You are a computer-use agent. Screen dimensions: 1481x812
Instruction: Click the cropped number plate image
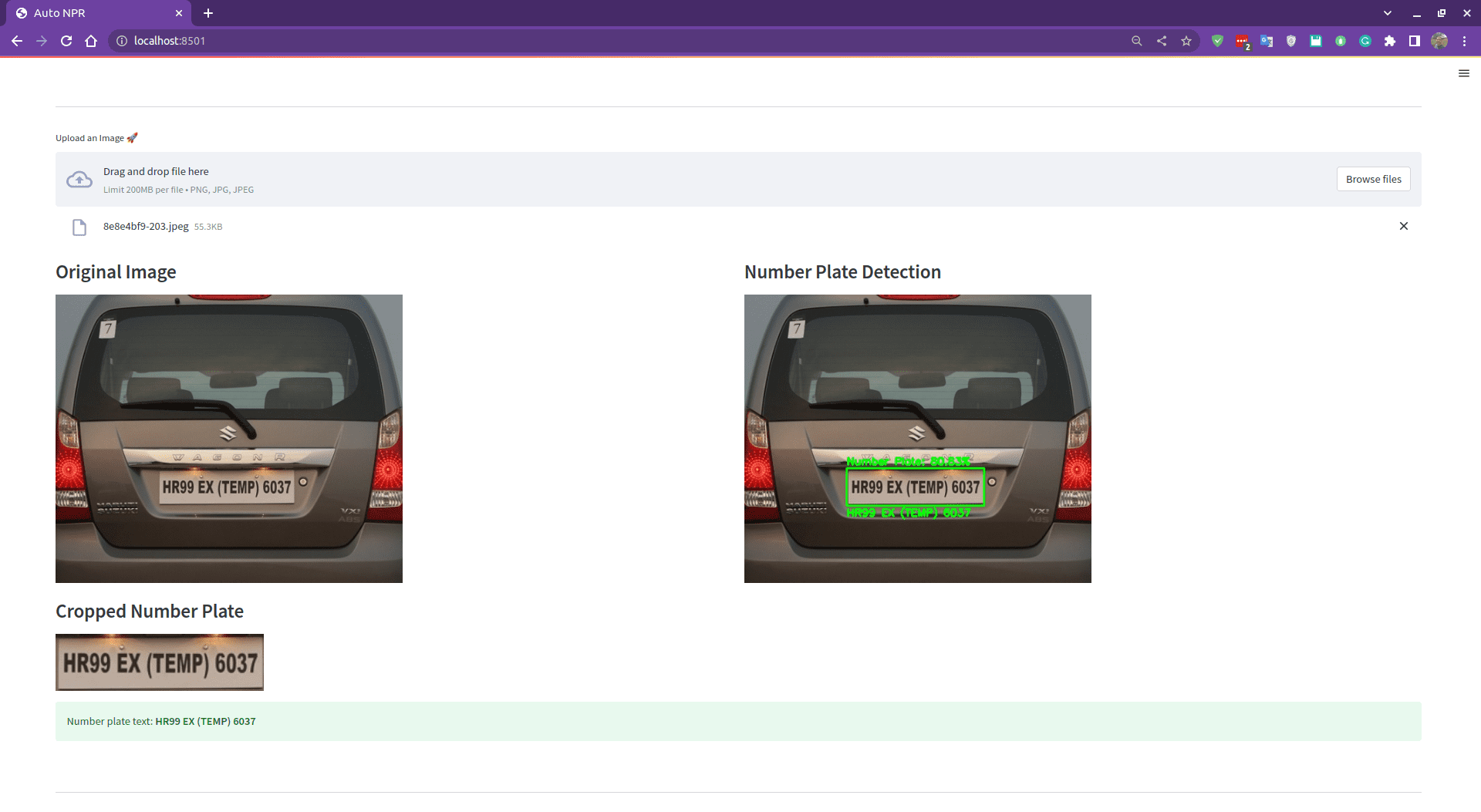160,662
